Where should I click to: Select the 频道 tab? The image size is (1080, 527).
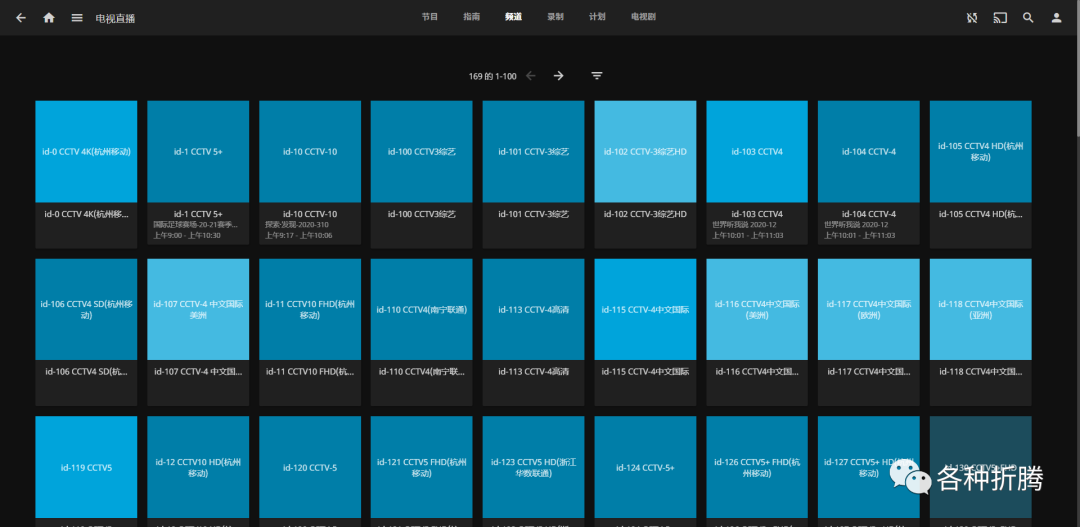coord(513,17)
